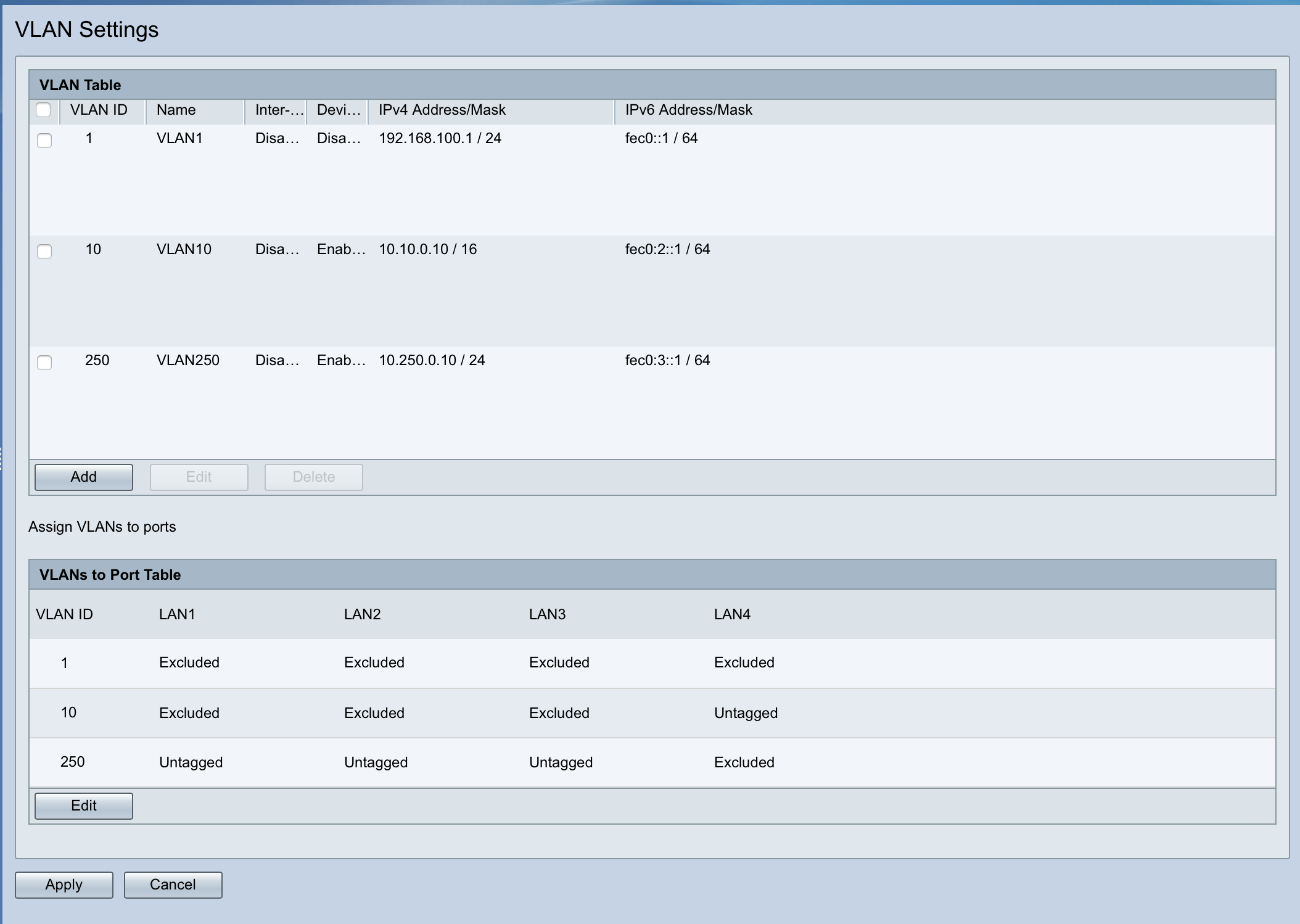Viewport: 1300px width, 924px height.
Task: Click the Edit button in VLAN Table
Action: (x=199, y=477)
